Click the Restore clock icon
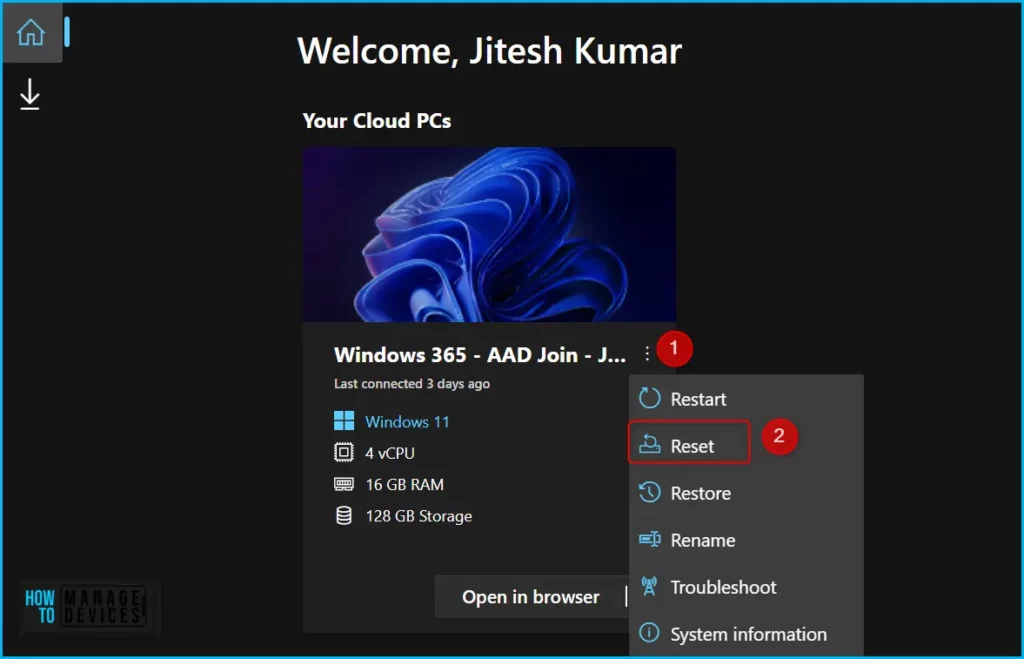Screen dimensions: 1024x659 pos(649,492)
